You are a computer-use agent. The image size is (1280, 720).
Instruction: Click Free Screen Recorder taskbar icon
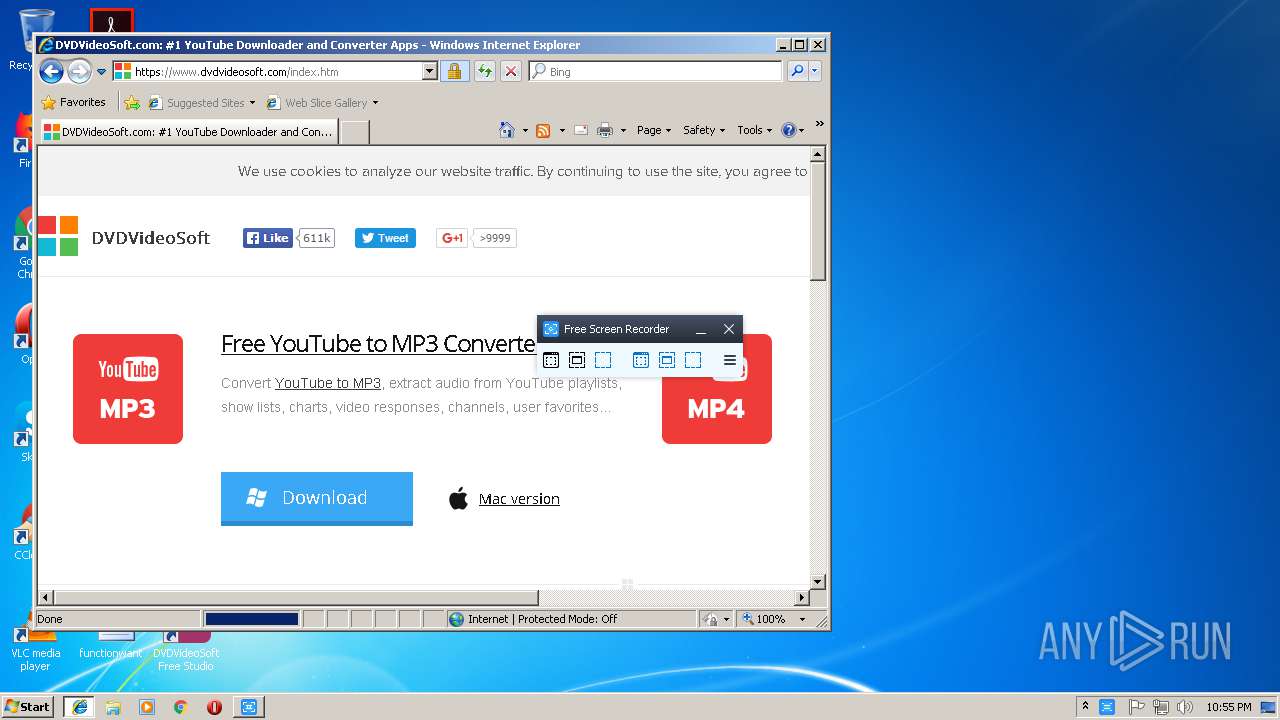[x=249, y=707]
